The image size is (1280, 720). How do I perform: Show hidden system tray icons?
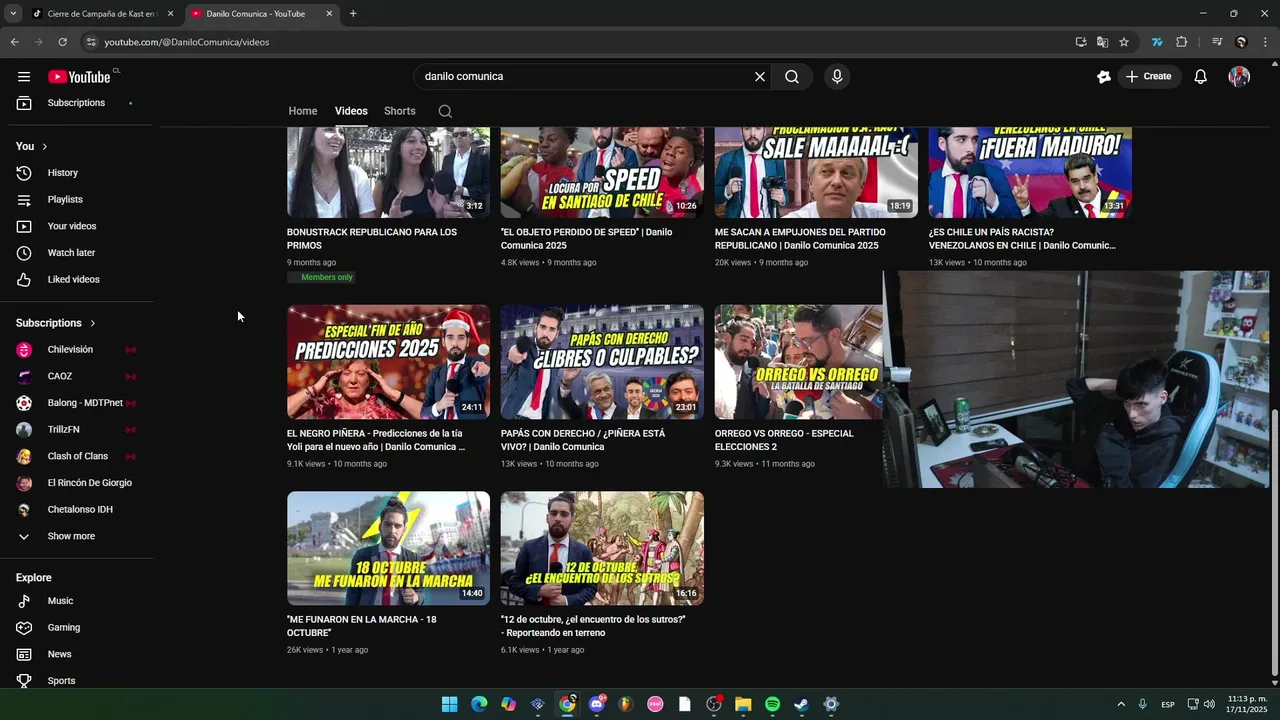[1120, 704]
